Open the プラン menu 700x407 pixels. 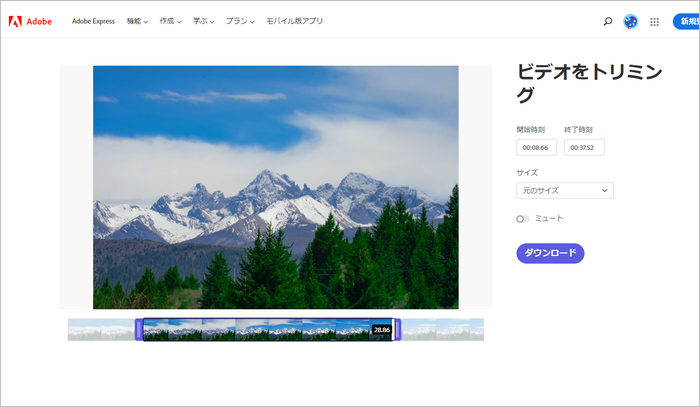click(x=239, y=21)
